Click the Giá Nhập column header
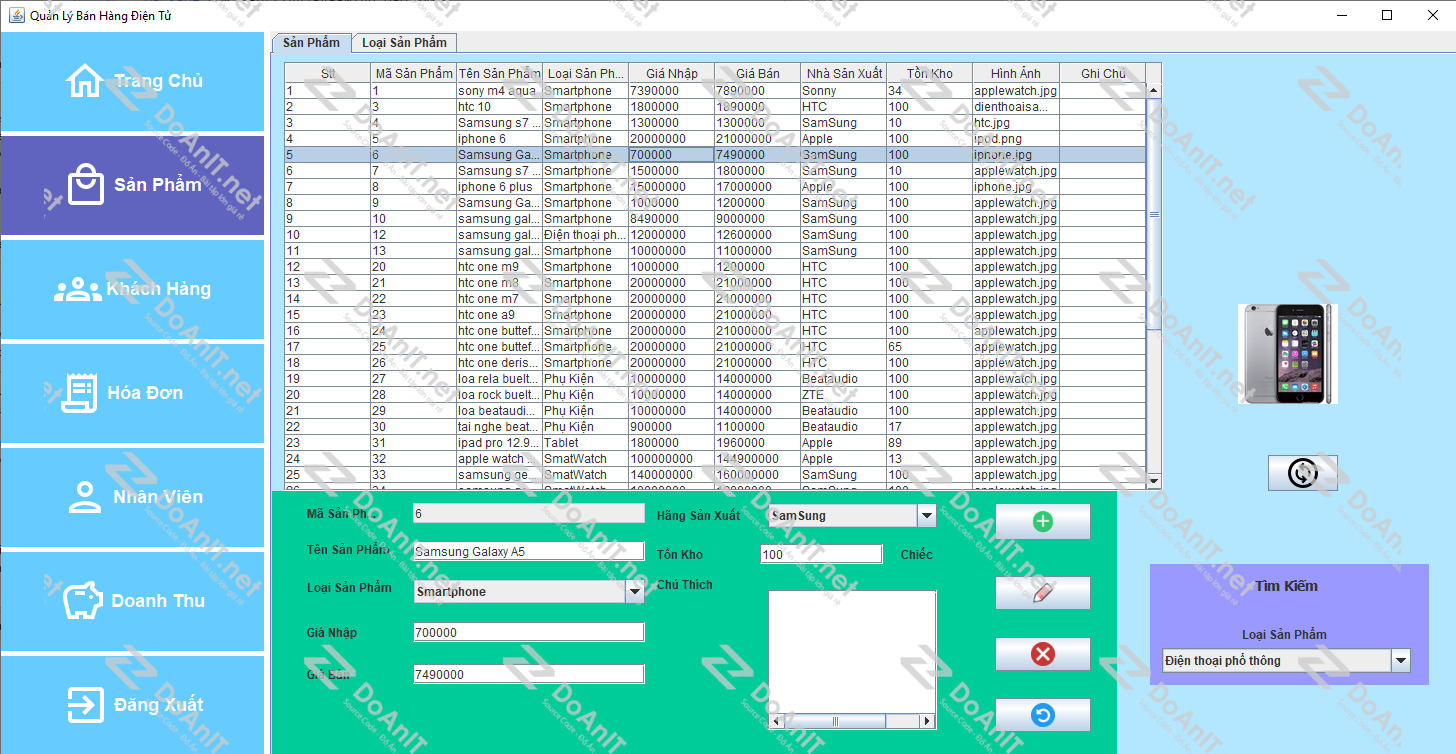This screenshot has height=754, width=1456. [x=671, y=74]
